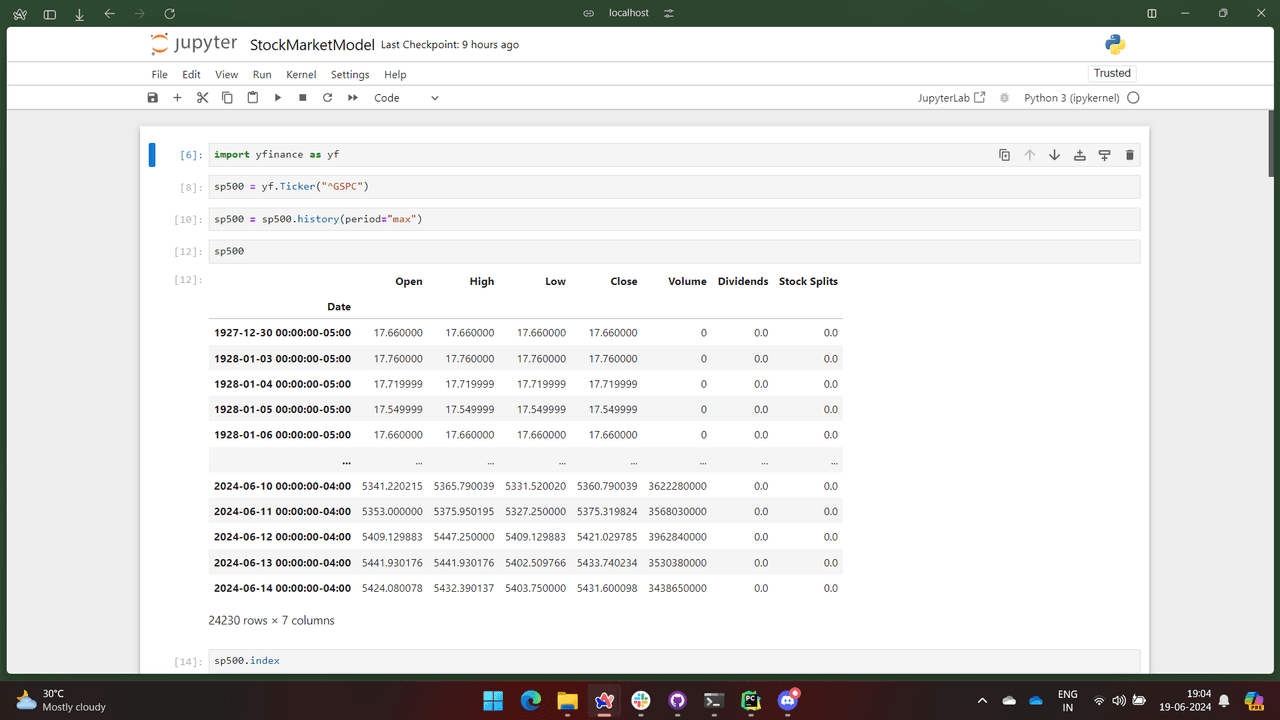Image resolution: width=1280 pixels, height=720 pixels.
Task: Restart the kernel using the circular arrow icon
Action: point(327,98)
